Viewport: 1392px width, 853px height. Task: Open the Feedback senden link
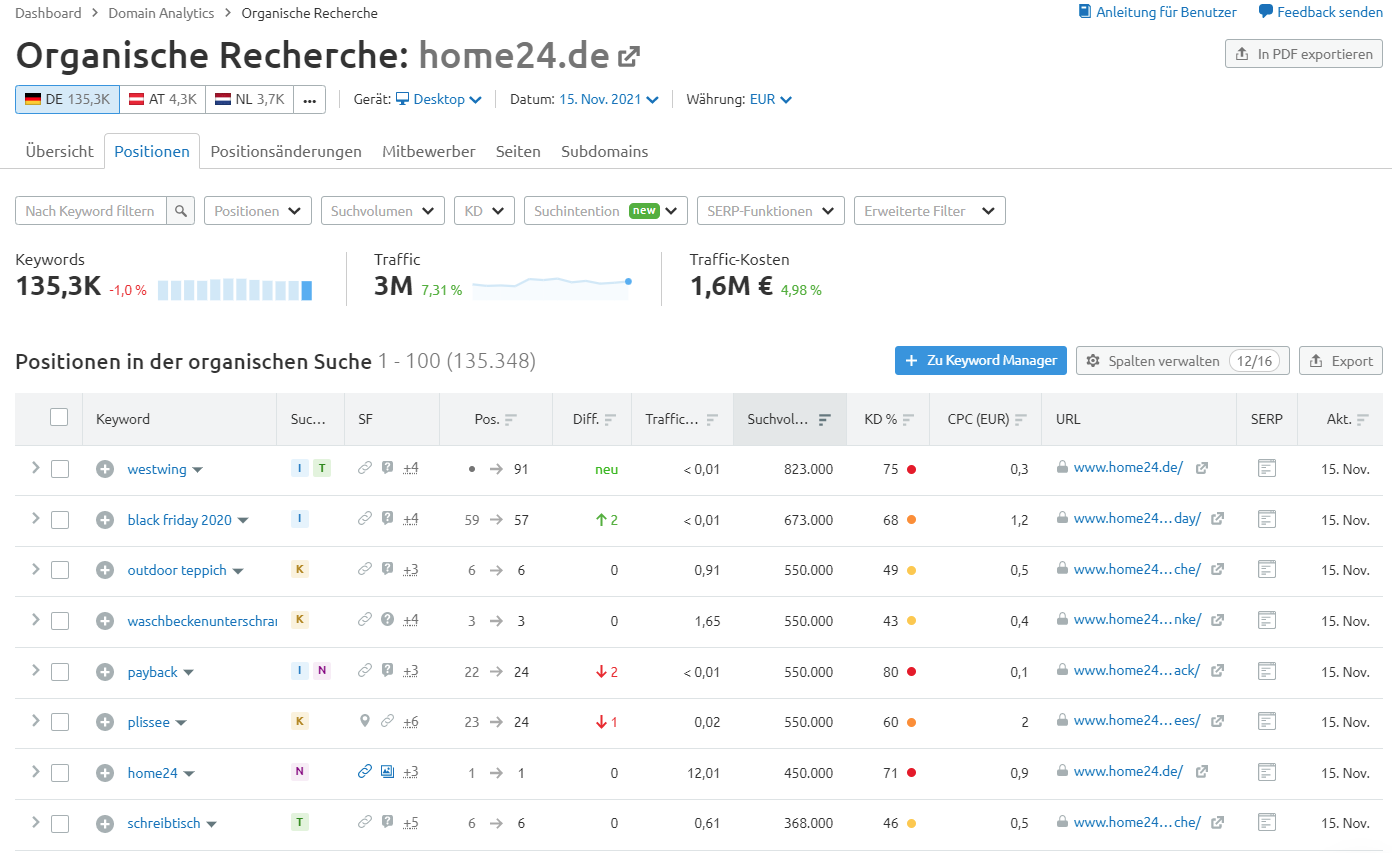(x=1320, y=12)
